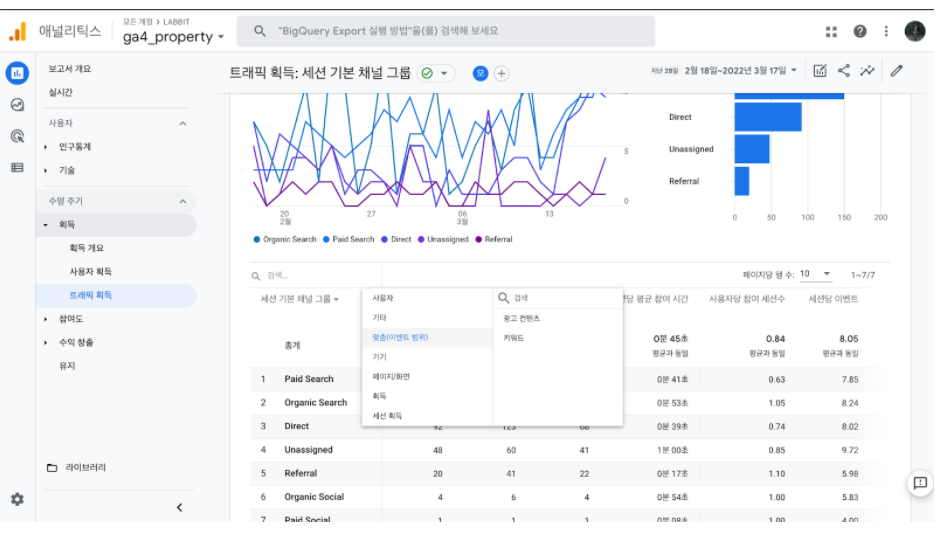Select 기기 in dimension category menu
The image size is (944, 535).
(x=427, y=357)
